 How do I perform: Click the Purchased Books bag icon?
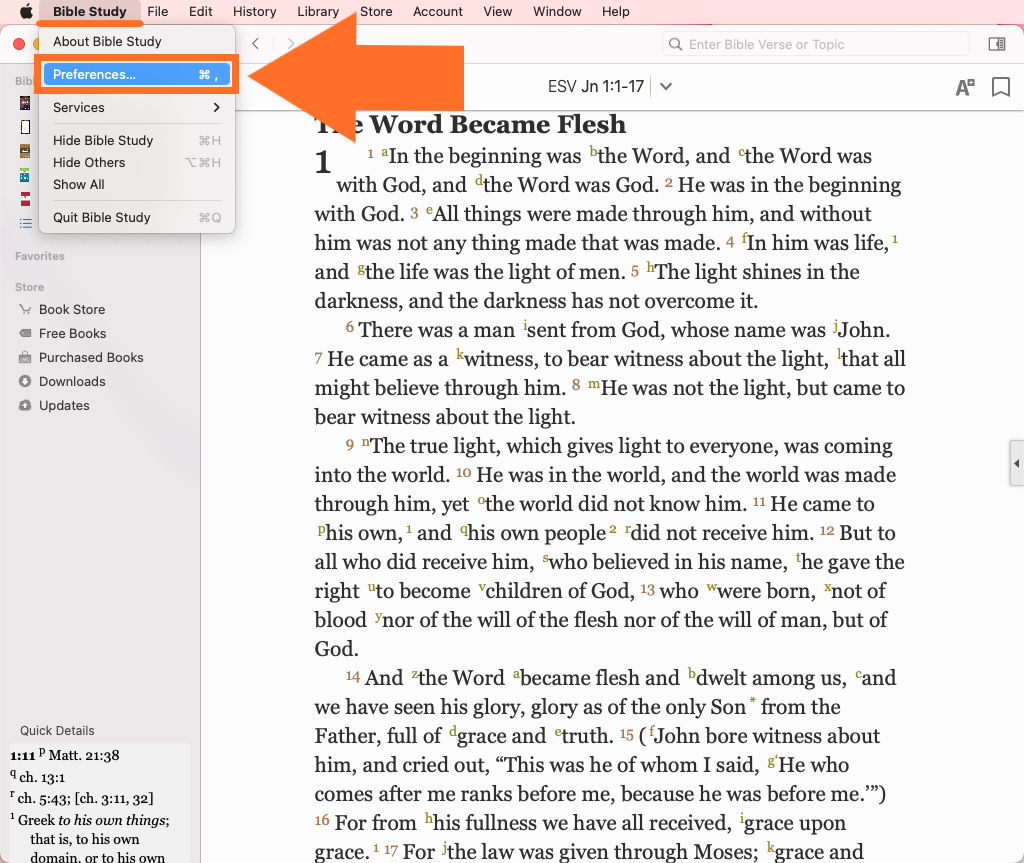click(25, 358)
